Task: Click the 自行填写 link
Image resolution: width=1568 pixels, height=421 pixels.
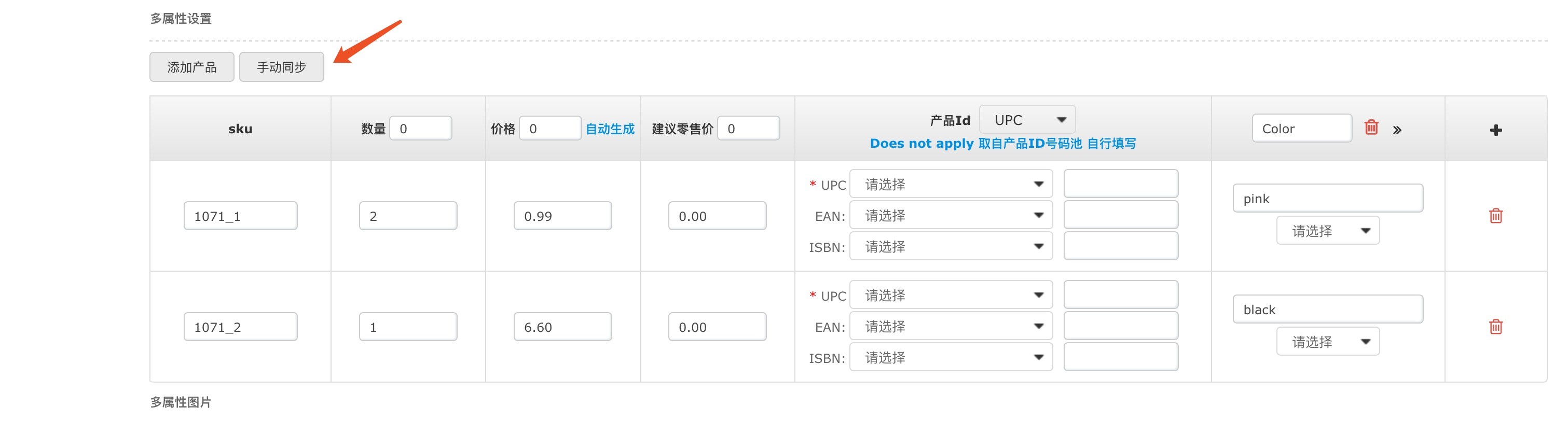Action: [x=1111, y=144]
